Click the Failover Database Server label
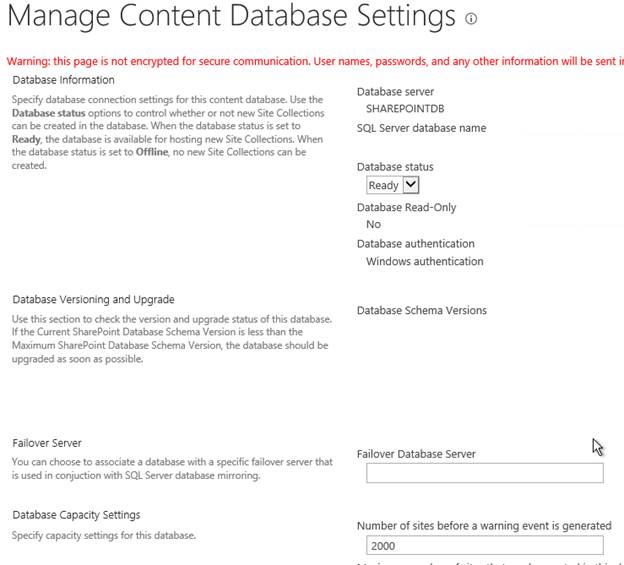This screenshot has height=565, width=624. tap(416, 454)
